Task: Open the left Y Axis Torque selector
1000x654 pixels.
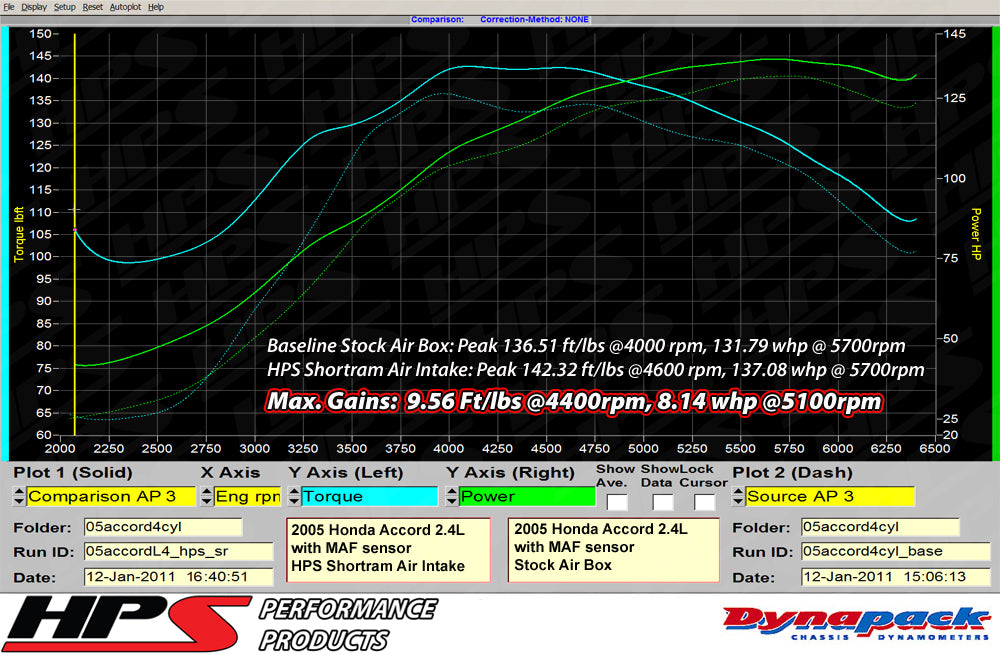Action: tap(365, 496)
